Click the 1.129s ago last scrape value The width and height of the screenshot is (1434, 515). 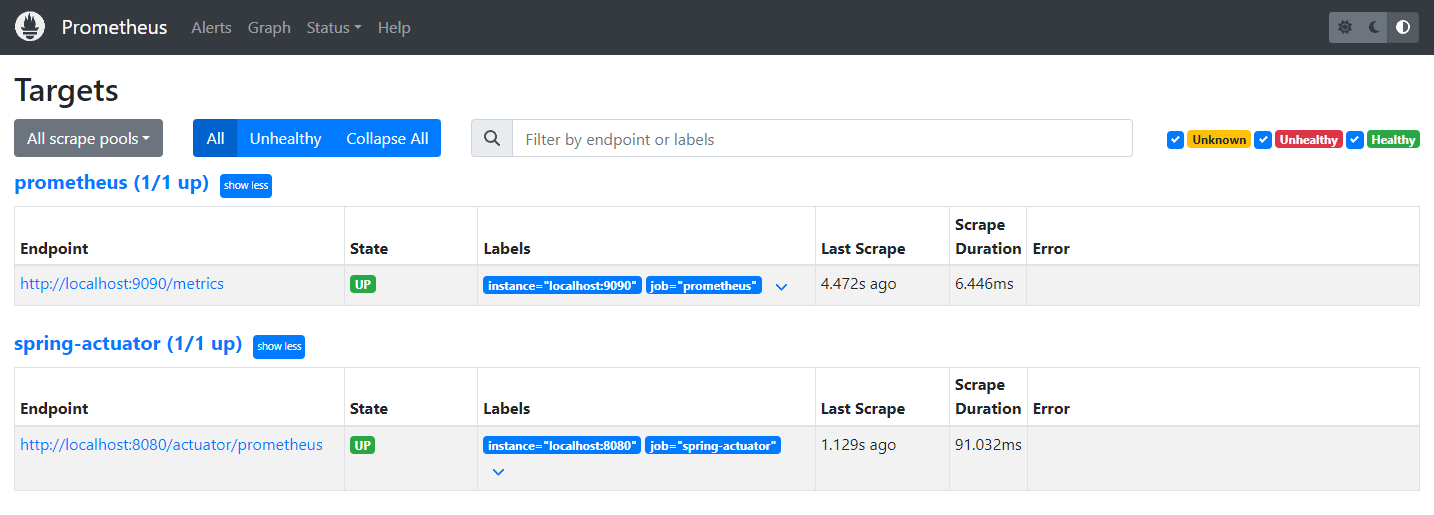(x=858, y=445)
